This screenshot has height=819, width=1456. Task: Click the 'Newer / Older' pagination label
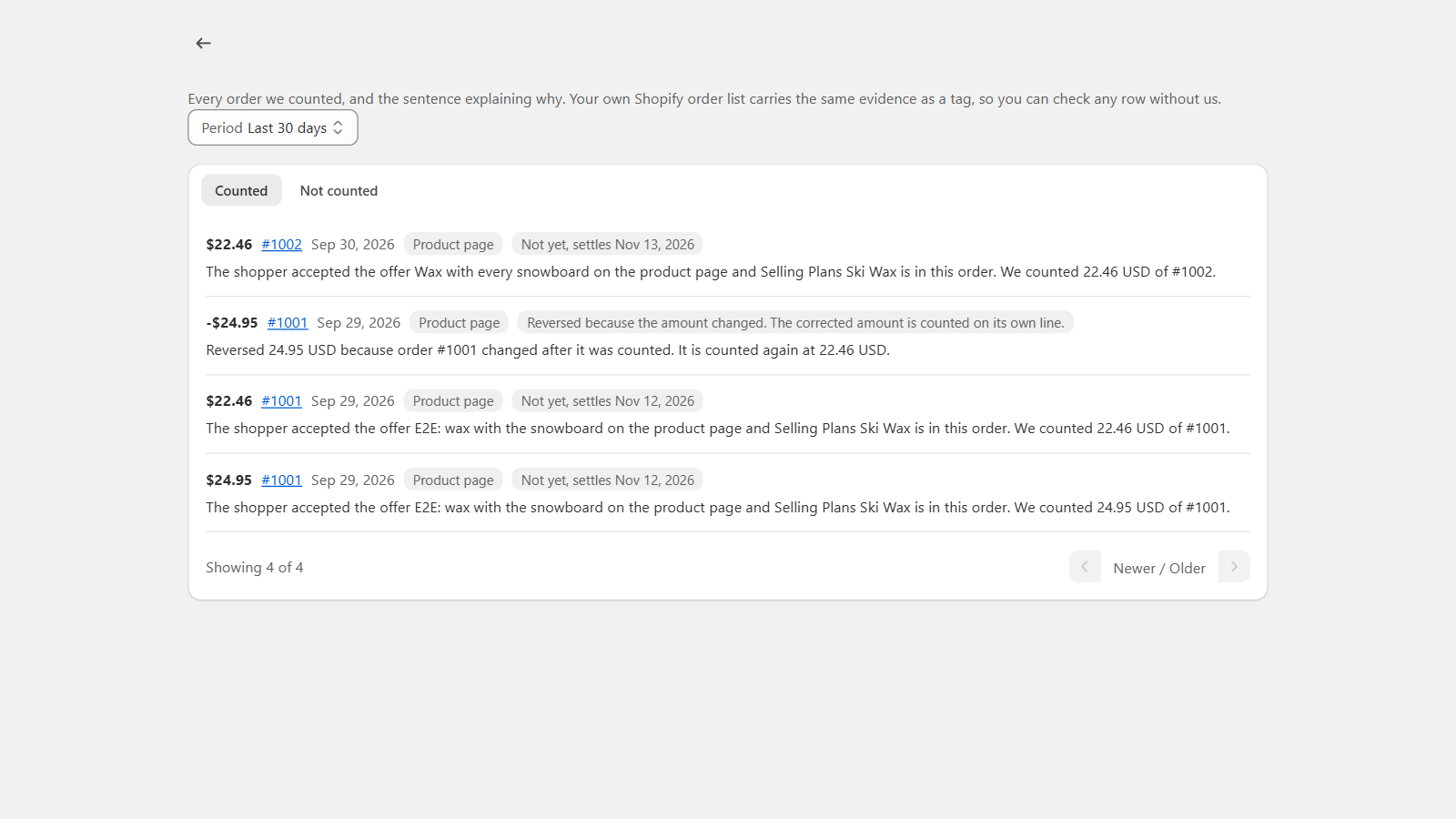click(1159, 568)
